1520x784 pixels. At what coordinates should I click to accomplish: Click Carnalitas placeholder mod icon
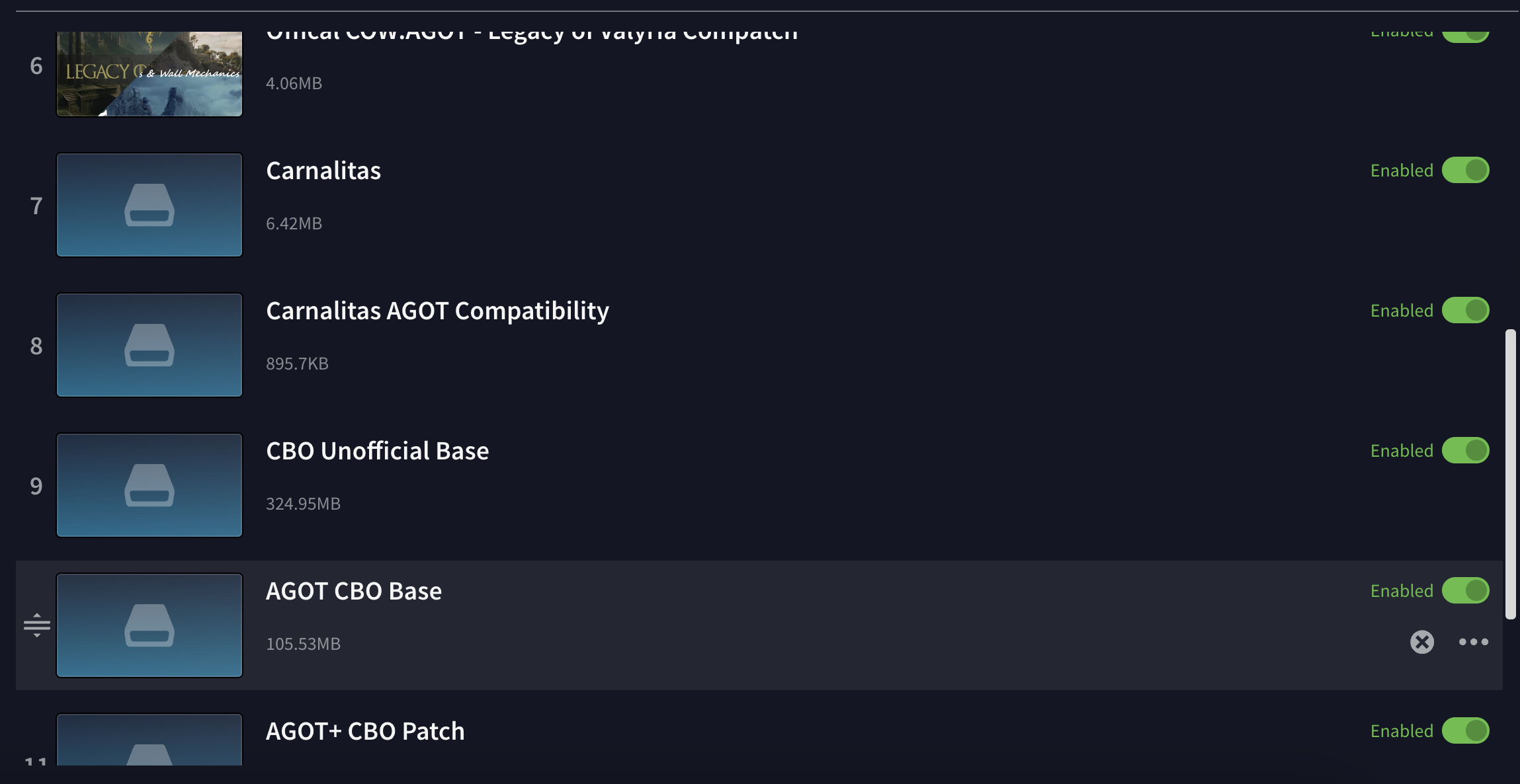[149, 205]
